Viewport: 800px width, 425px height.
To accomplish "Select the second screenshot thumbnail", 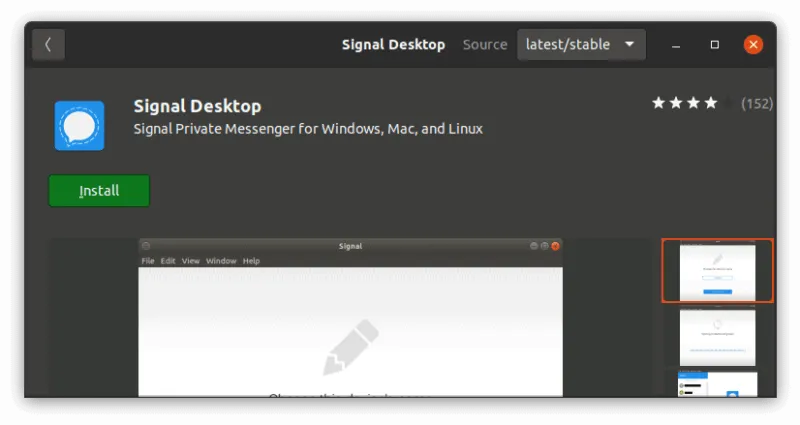I will 717,336.
